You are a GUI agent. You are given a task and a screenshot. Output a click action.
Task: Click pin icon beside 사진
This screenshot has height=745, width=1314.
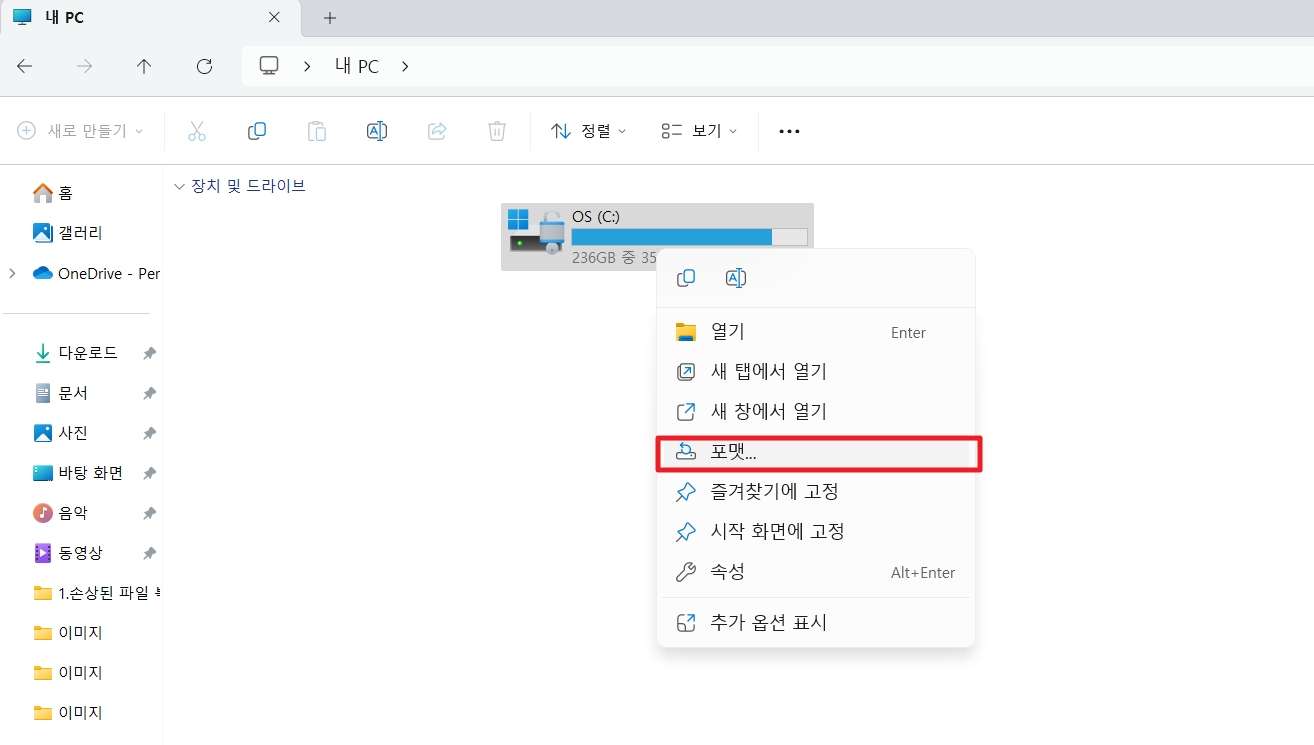coord(149,433)
